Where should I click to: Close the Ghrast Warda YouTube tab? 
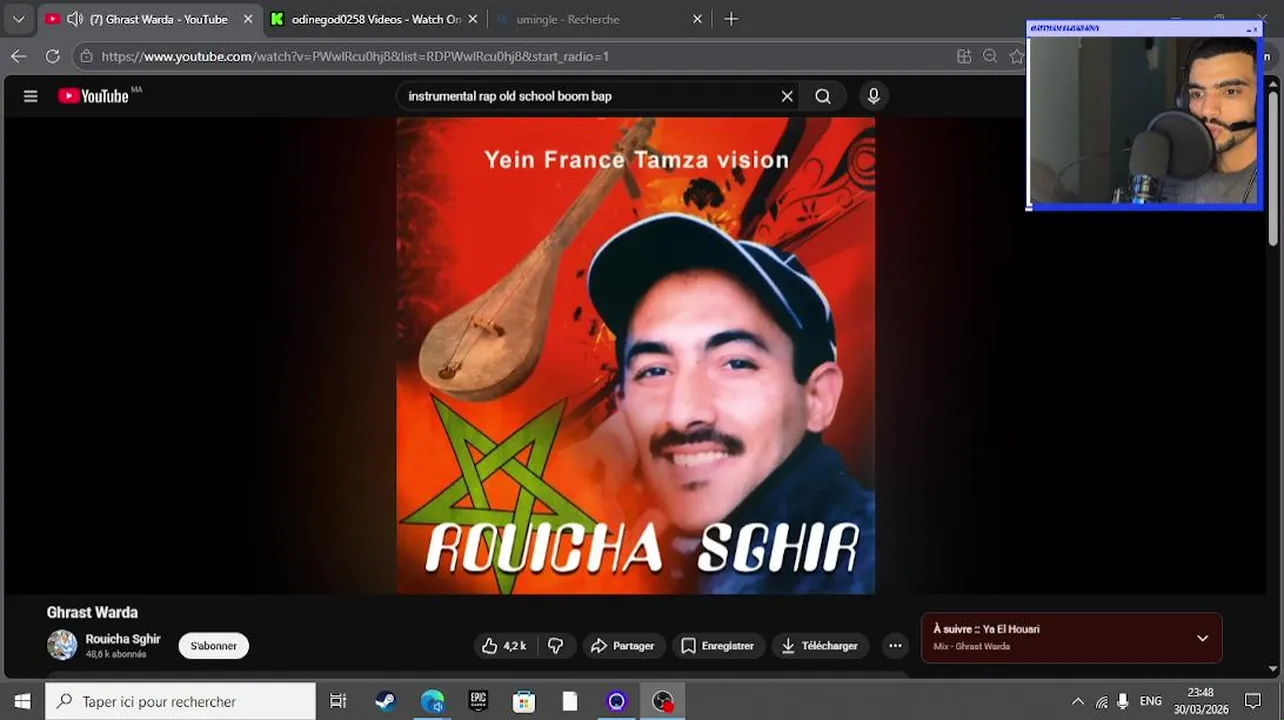[248, 19]
